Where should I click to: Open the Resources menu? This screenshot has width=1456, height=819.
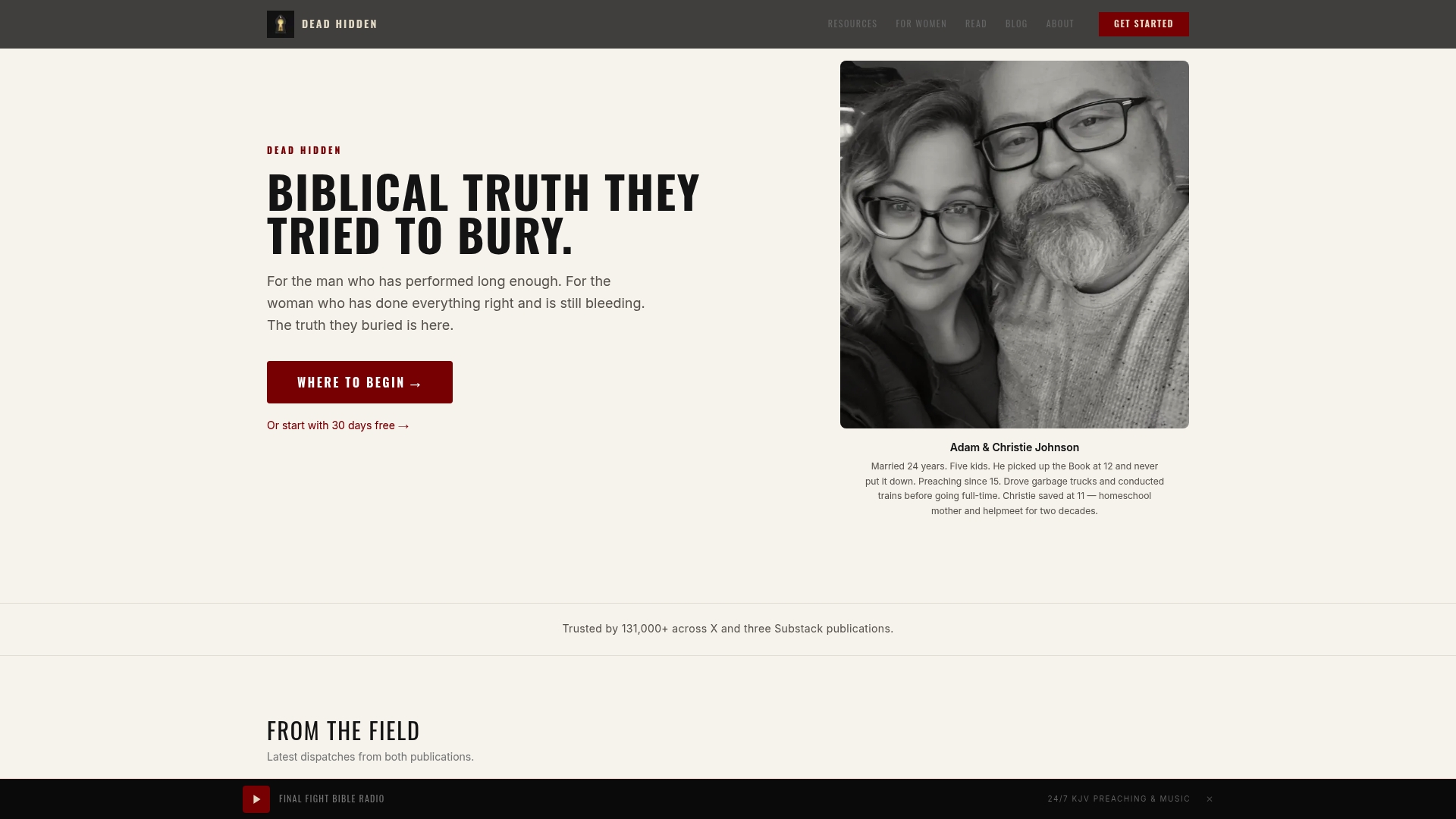click(x=852, y=24)
